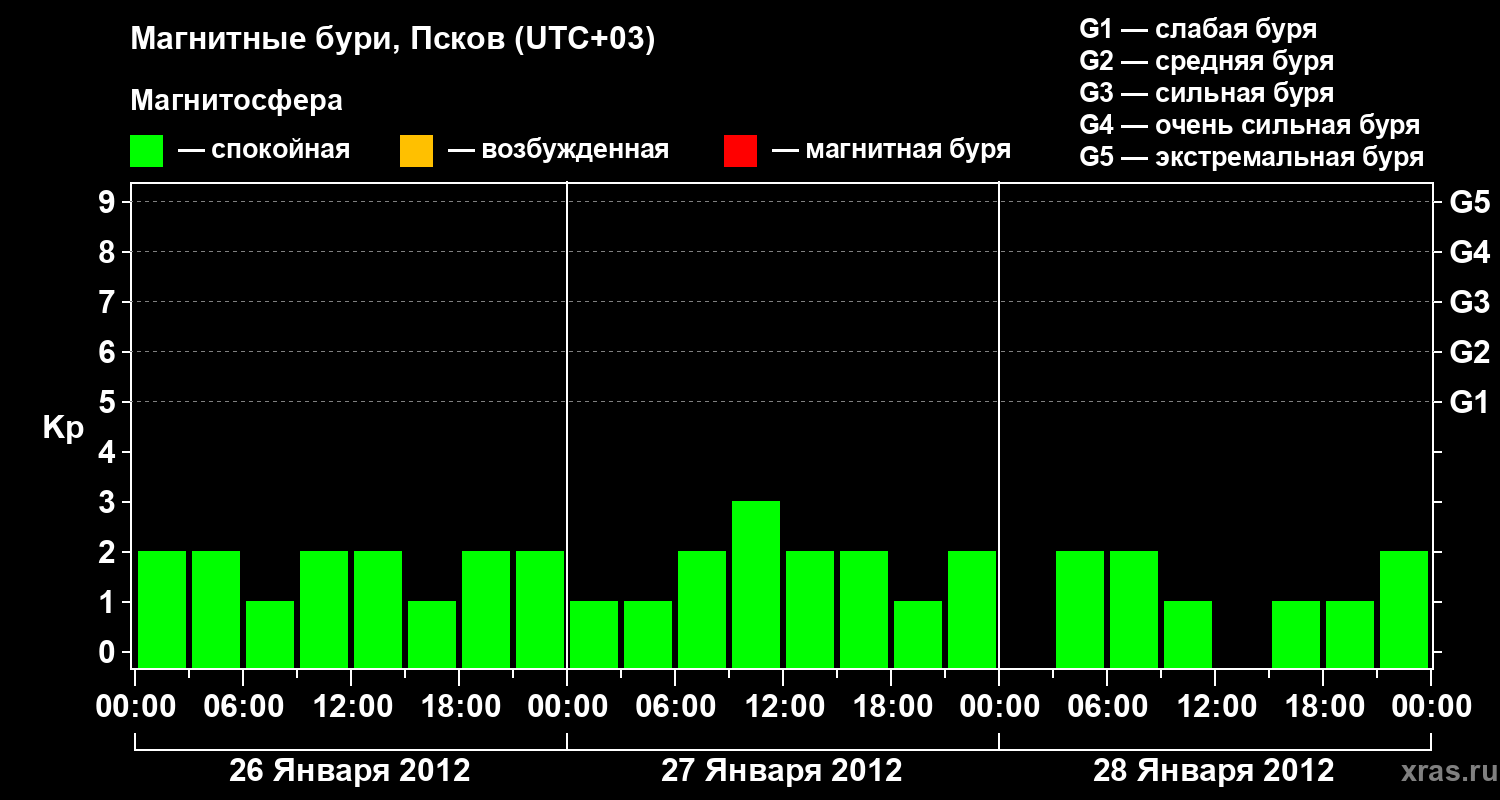The width and height of the screenshot is (1500, 800).
Task: Click the 00:00–03:00 bar on 26 January
Action: 162,609
